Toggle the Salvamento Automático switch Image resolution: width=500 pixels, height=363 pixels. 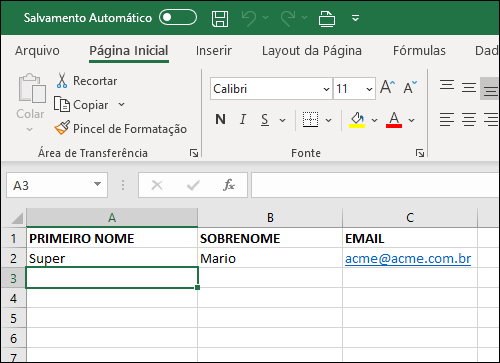178,17
